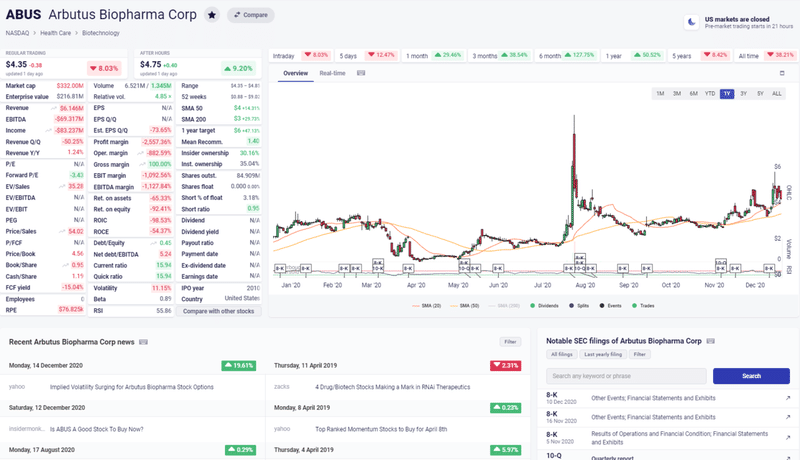Open the dark mode moon icon
800x460 pixels.
691,22
